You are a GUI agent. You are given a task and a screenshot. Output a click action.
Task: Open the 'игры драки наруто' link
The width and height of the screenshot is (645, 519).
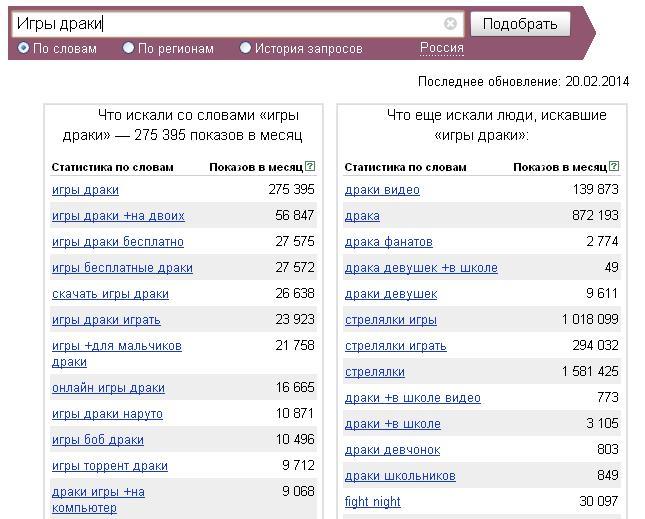(108, 414)
